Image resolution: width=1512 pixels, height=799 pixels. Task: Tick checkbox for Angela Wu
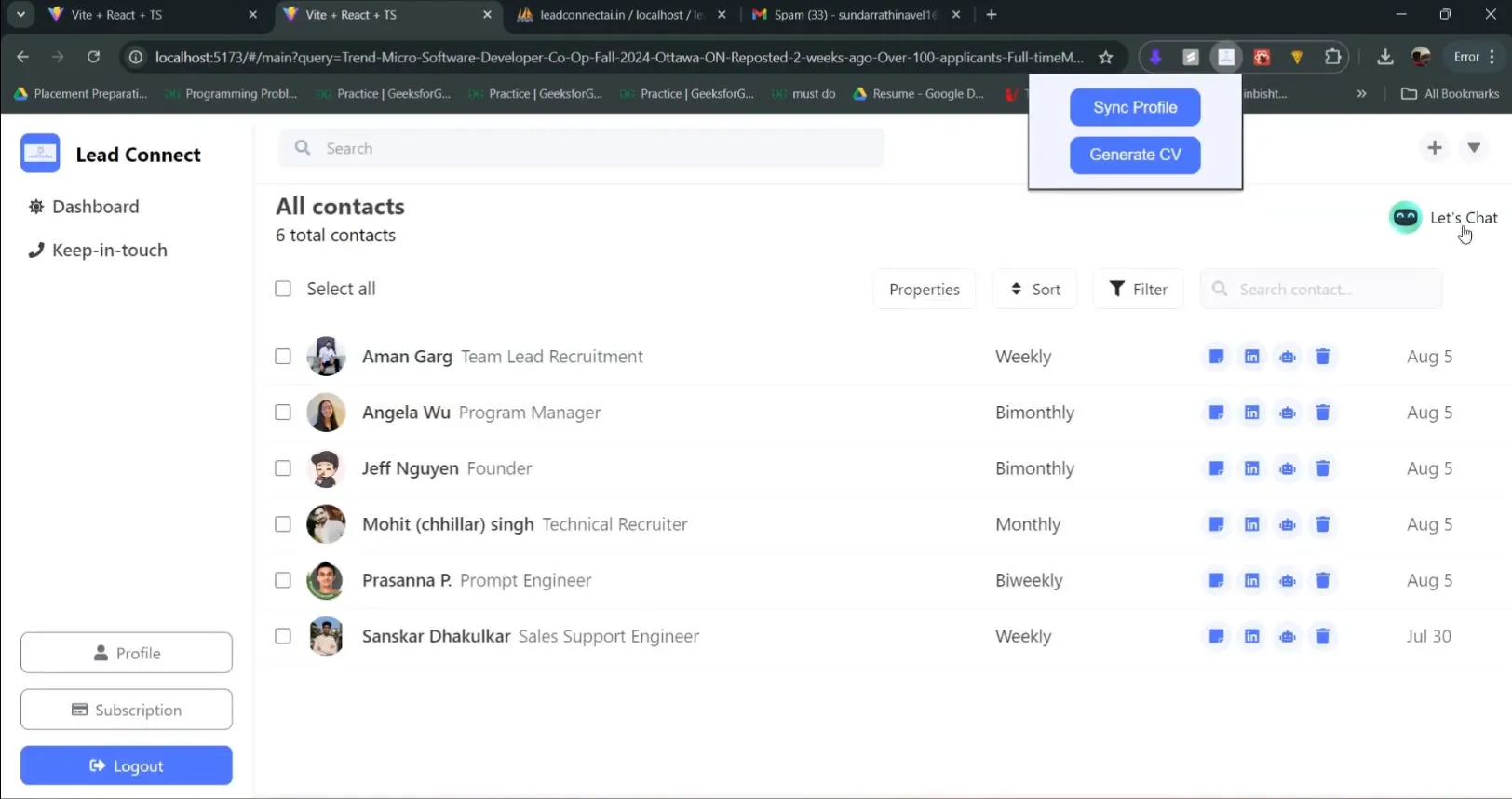point(283,413)
